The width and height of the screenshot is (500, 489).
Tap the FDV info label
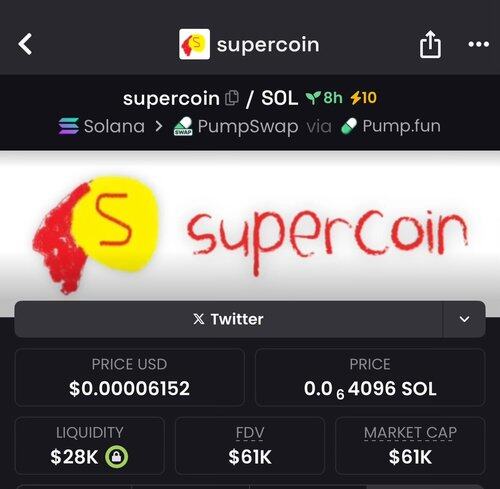tap(250, 433)
